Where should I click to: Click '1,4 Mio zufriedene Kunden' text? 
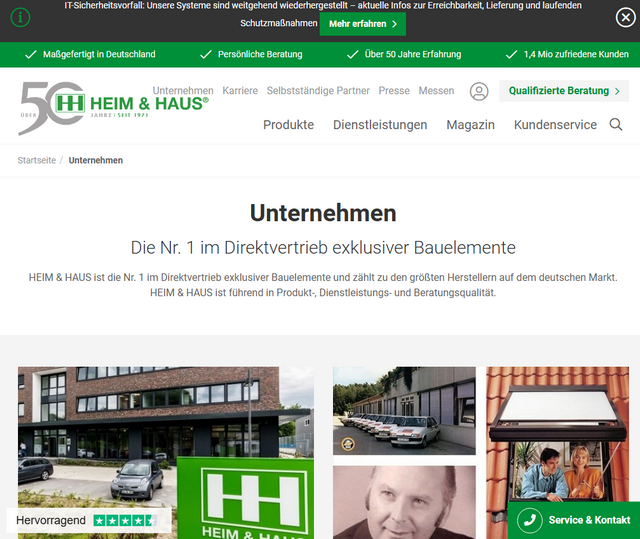[576, 54]
